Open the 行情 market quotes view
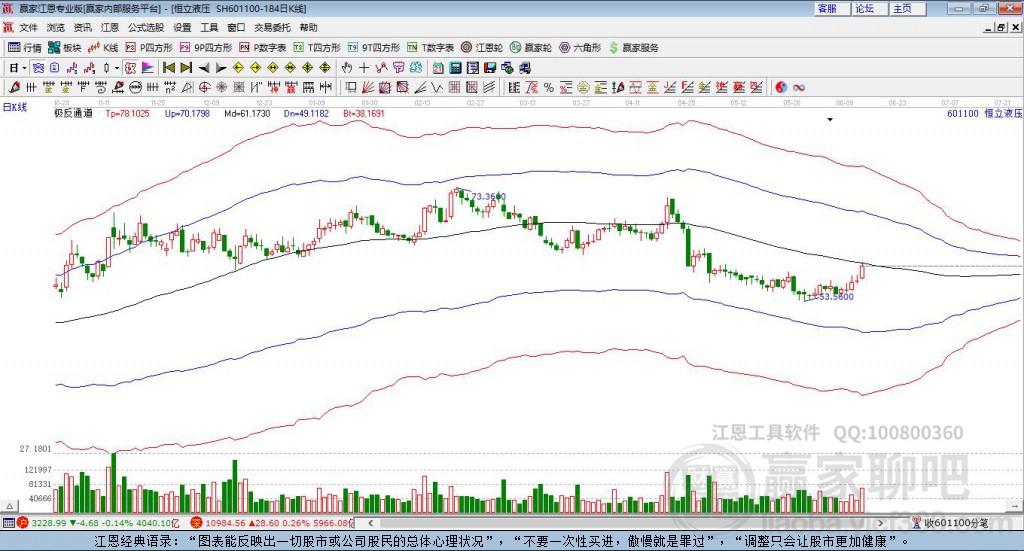The height and width of the screenshot is (551, 1024). (24, 48)
